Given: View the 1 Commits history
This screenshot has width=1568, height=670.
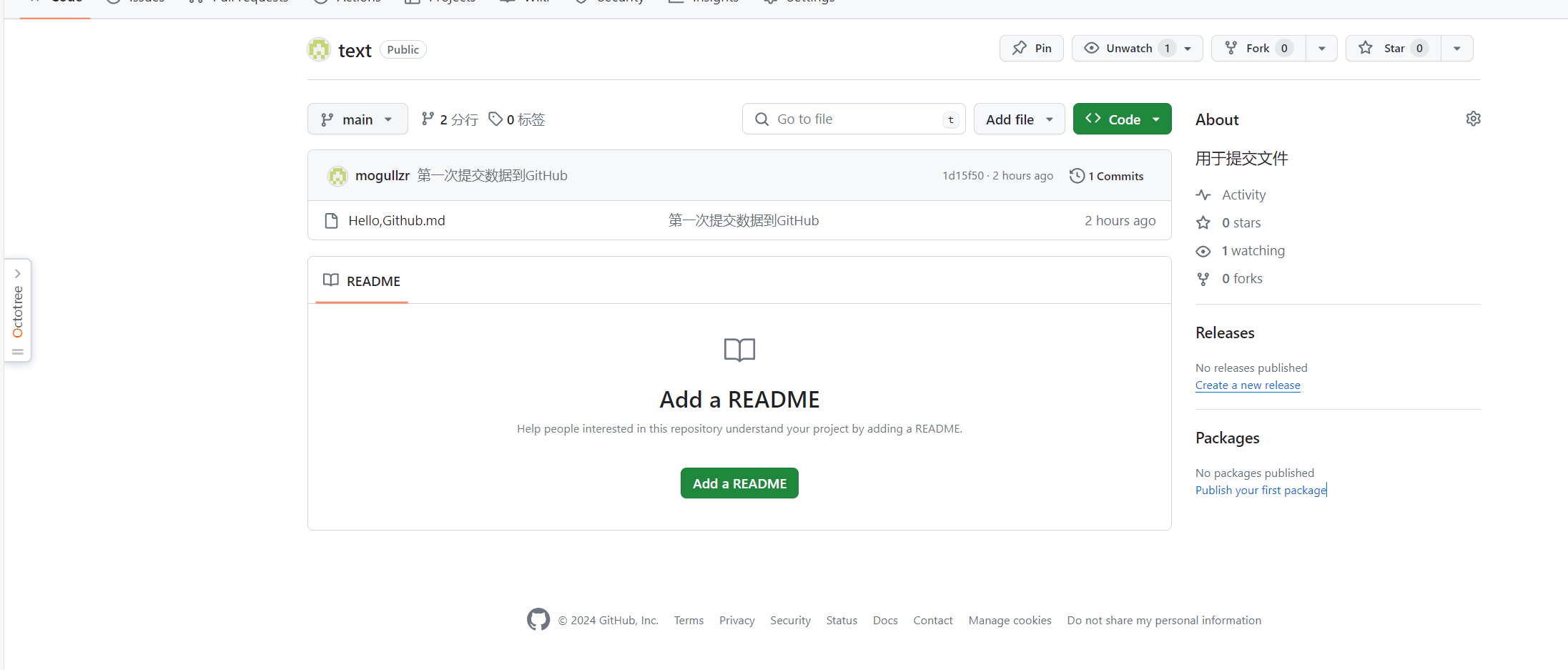Looking at the screenshot, I should click(x=1106, y=176).
